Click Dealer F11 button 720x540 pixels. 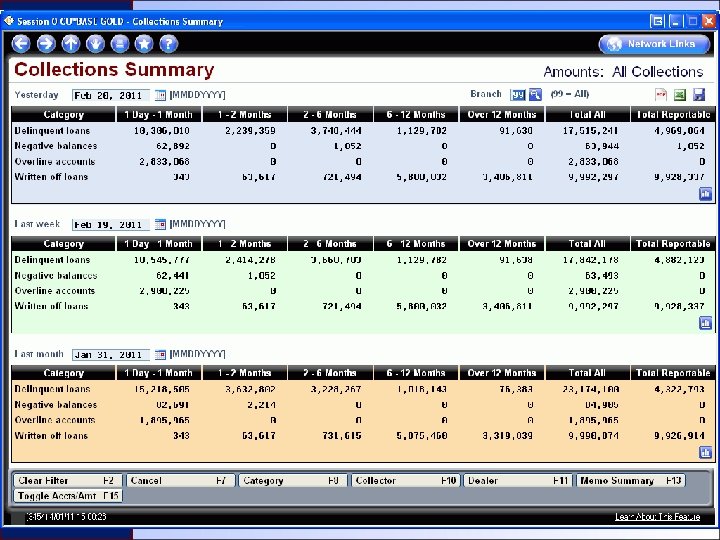518,480
